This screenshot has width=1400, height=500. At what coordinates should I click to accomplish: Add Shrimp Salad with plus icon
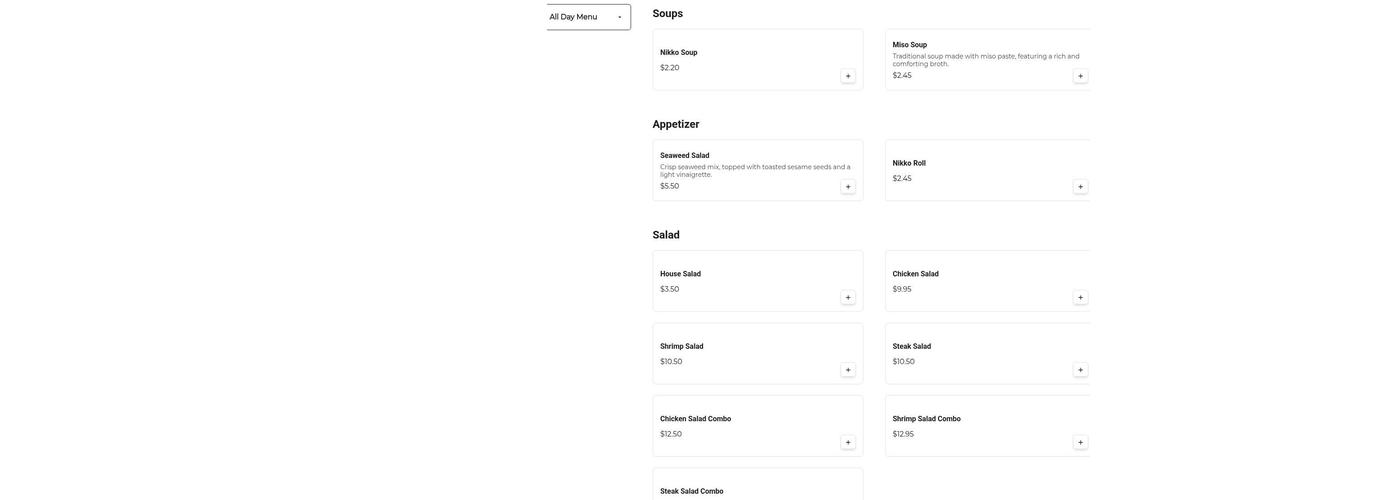click(x=848, y=370)
